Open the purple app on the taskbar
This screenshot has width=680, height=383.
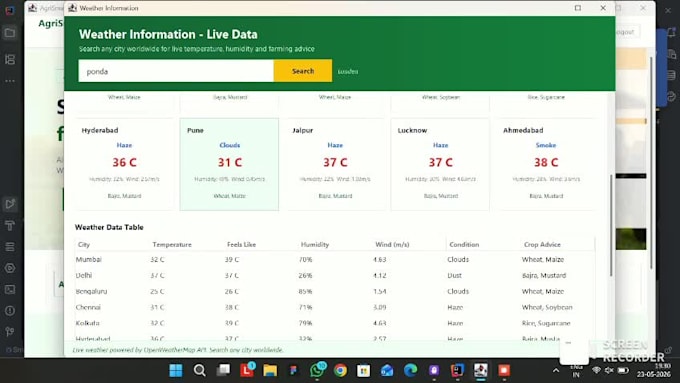pos(434,370)
